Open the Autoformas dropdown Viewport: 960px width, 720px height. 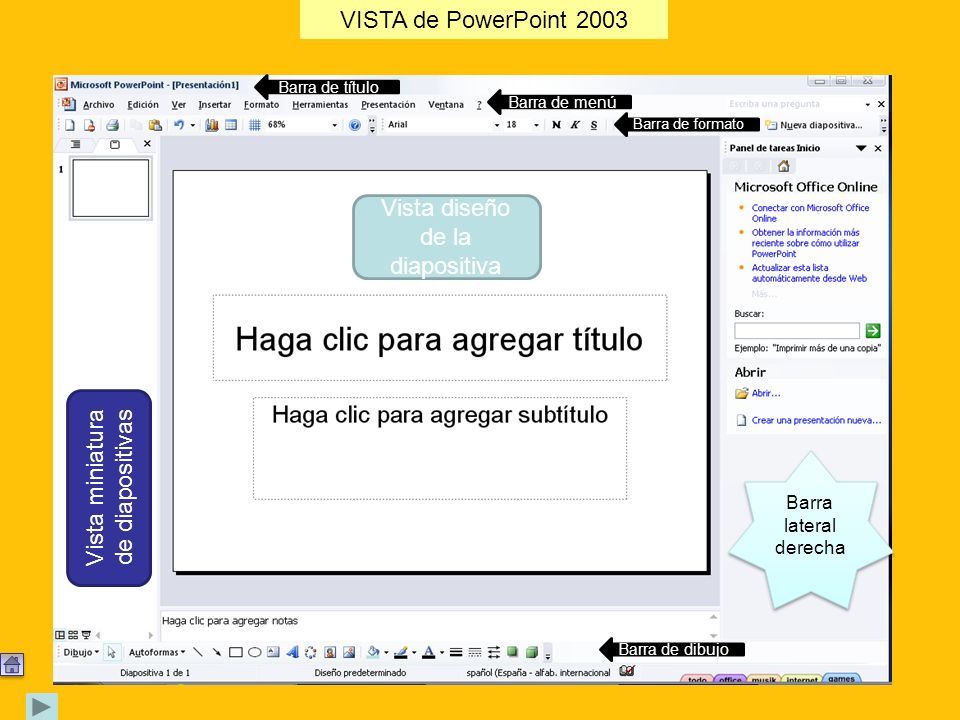point(157,653)
